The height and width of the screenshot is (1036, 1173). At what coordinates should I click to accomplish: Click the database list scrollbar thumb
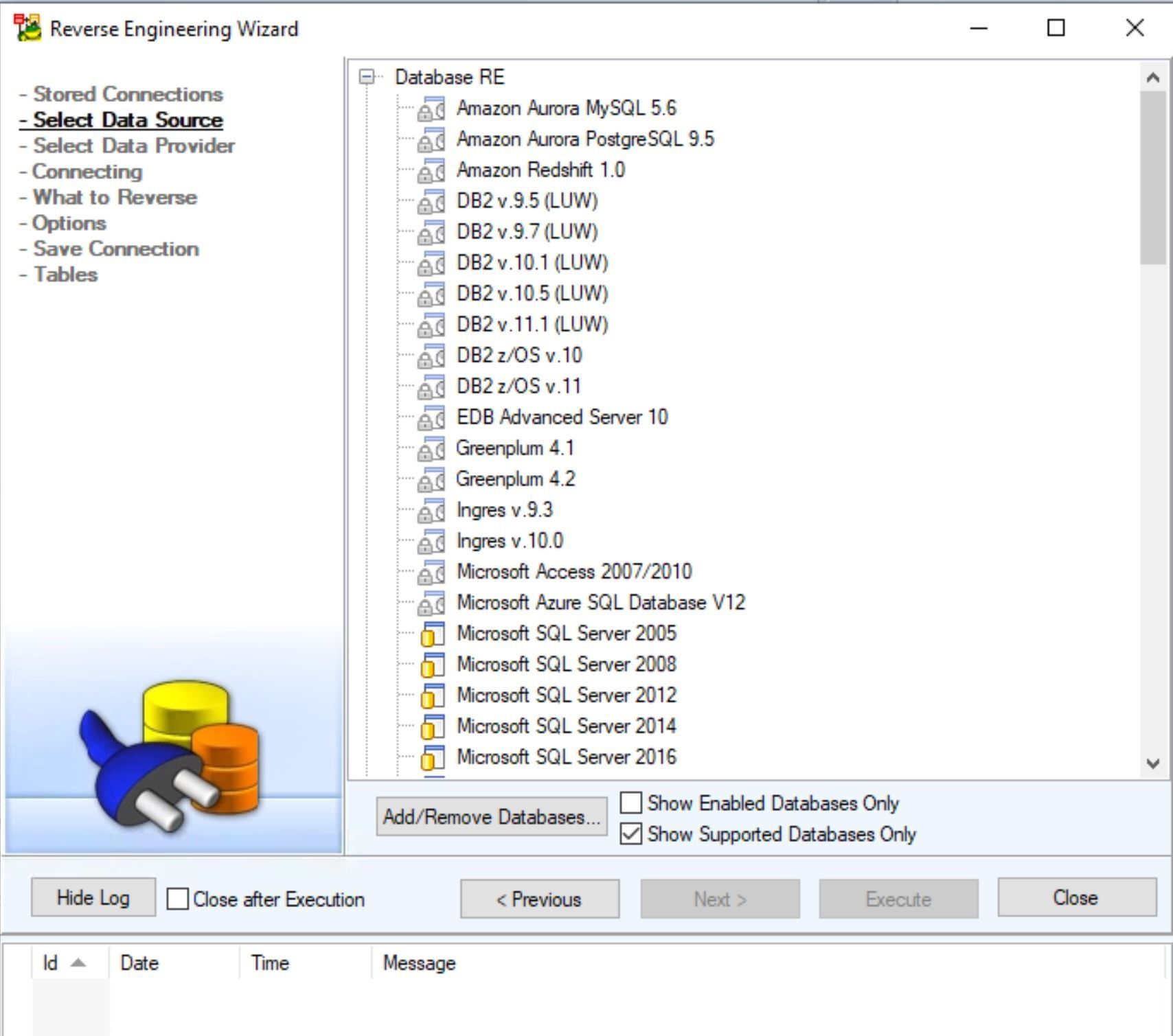pos(1153,177)
